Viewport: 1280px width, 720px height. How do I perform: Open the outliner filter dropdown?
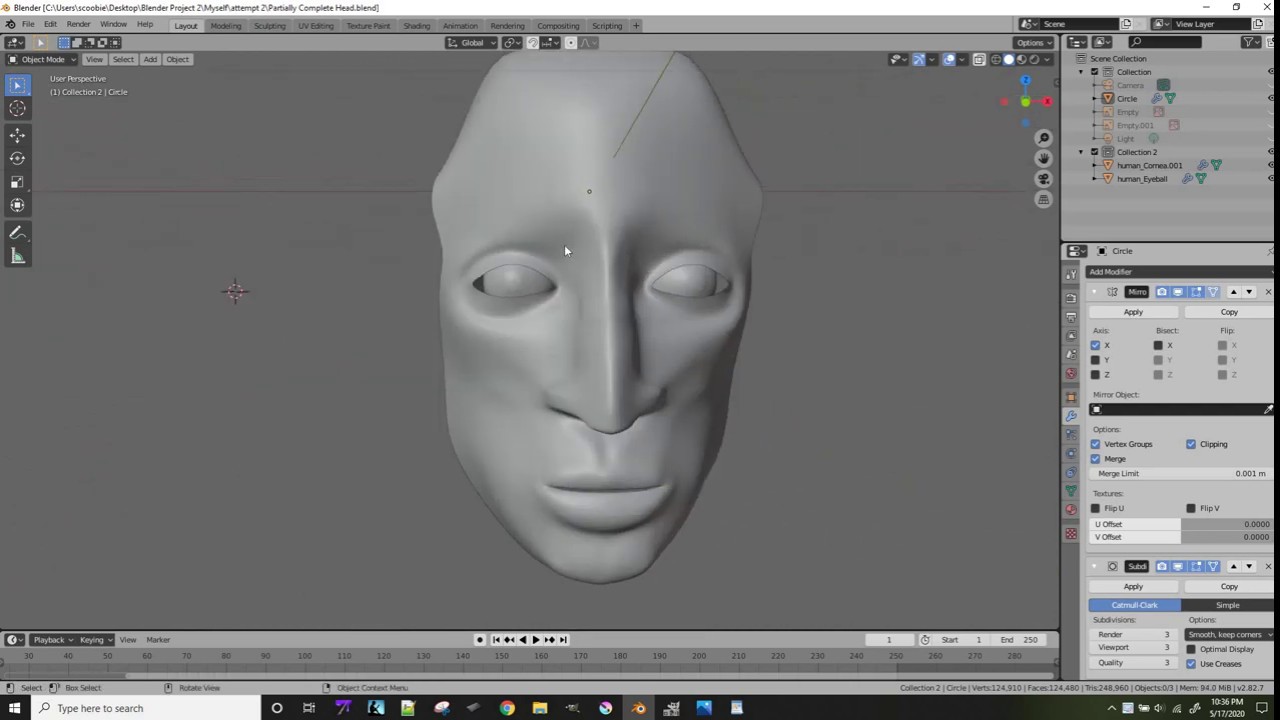(1252, 42)
